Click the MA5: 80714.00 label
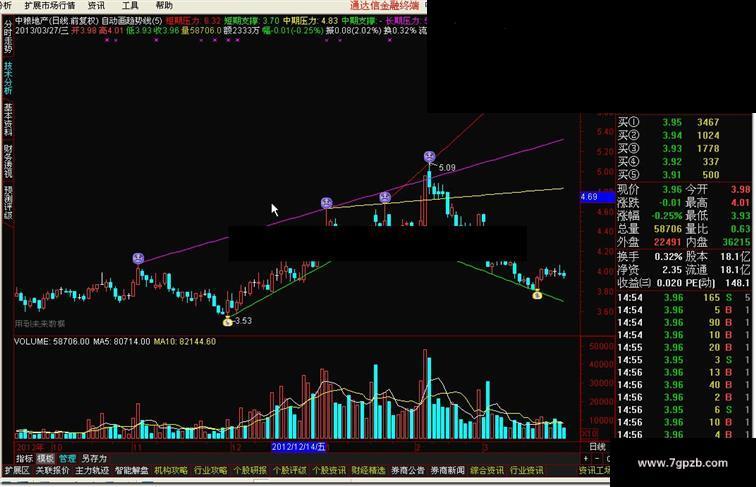Image resolution: width=756 pixels, height=487 pixels. [122, 341]
